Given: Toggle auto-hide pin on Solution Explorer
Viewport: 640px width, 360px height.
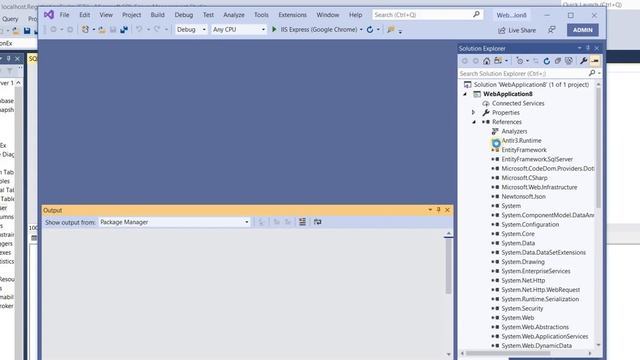Looking at the screenshot, I should click(588, 48).
